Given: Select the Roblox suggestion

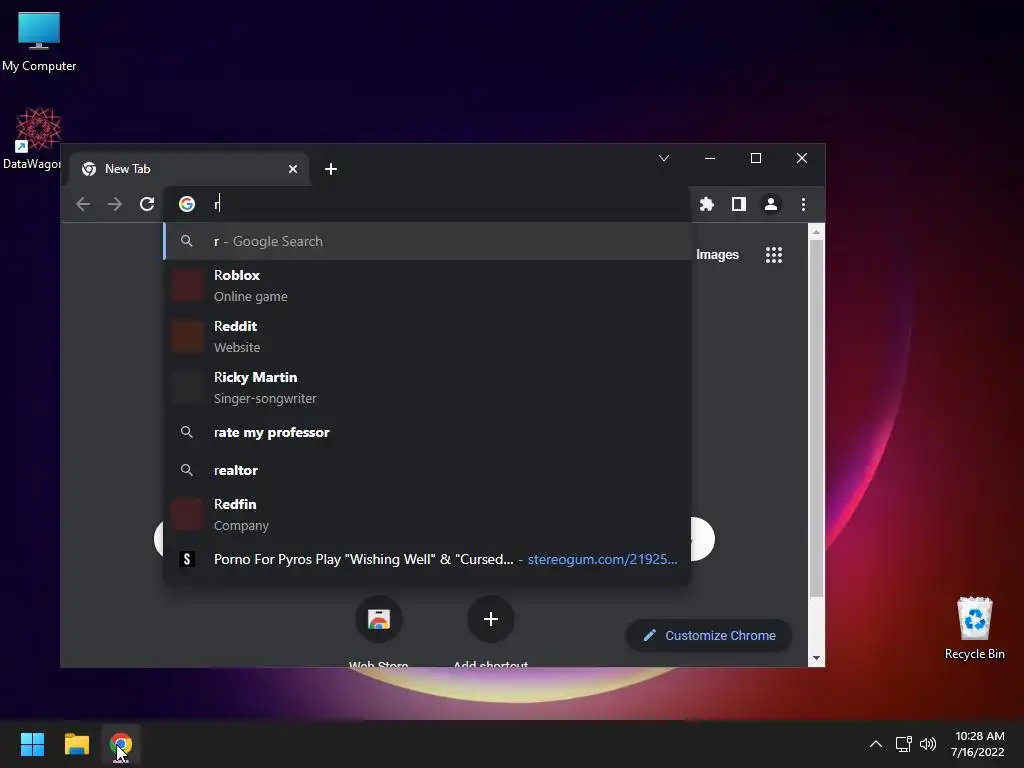Looking at the screenshot, I should click(428, 285).
